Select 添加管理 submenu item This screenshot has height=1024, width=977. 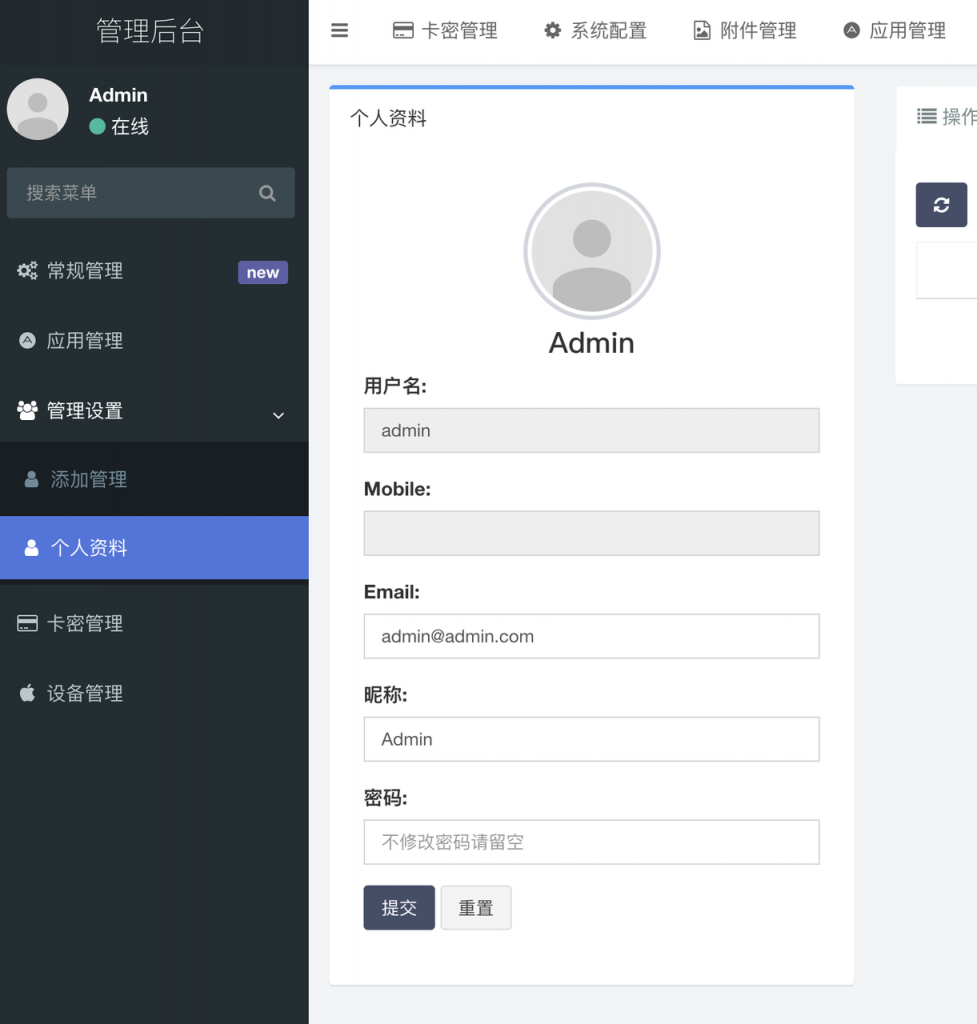point(154,479)
